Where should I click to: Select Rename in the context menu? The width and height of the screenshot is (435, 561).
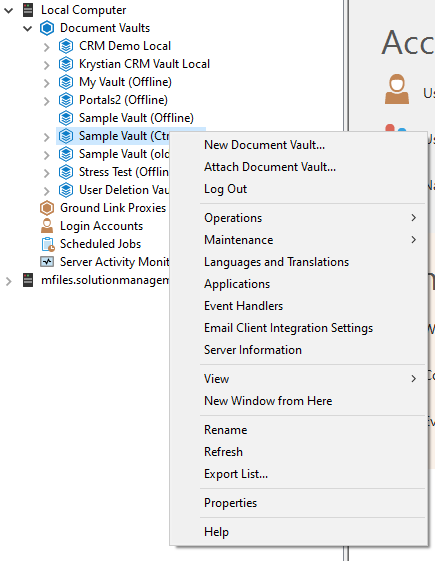pyautogui.click(x=298, y=430)
